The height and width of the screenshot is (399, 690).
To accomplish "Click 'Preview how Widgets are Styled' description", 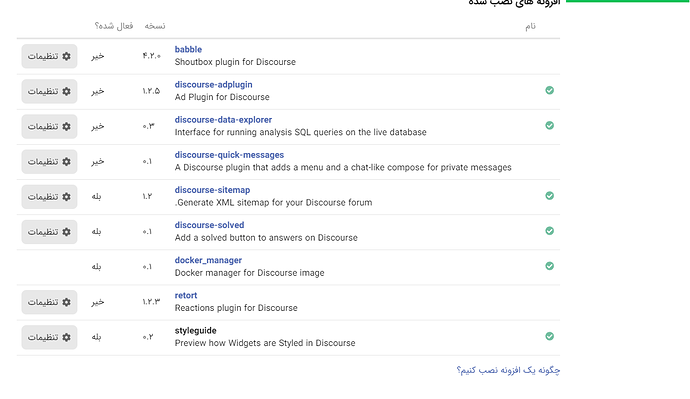I will click(x=265, y=343).
